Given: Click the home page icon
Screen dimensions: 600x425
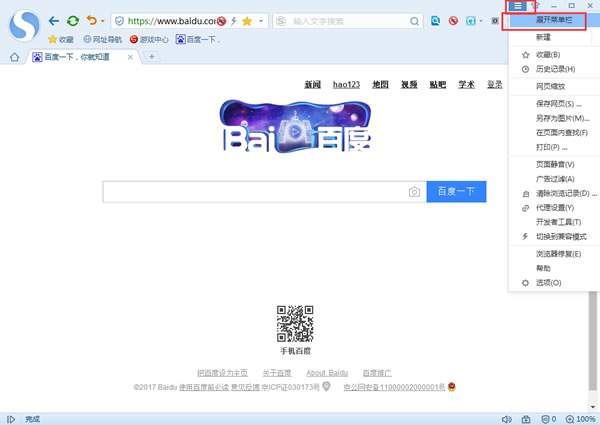Looking at the screenshot, I should pyautogui.click(x=15, y=57).
